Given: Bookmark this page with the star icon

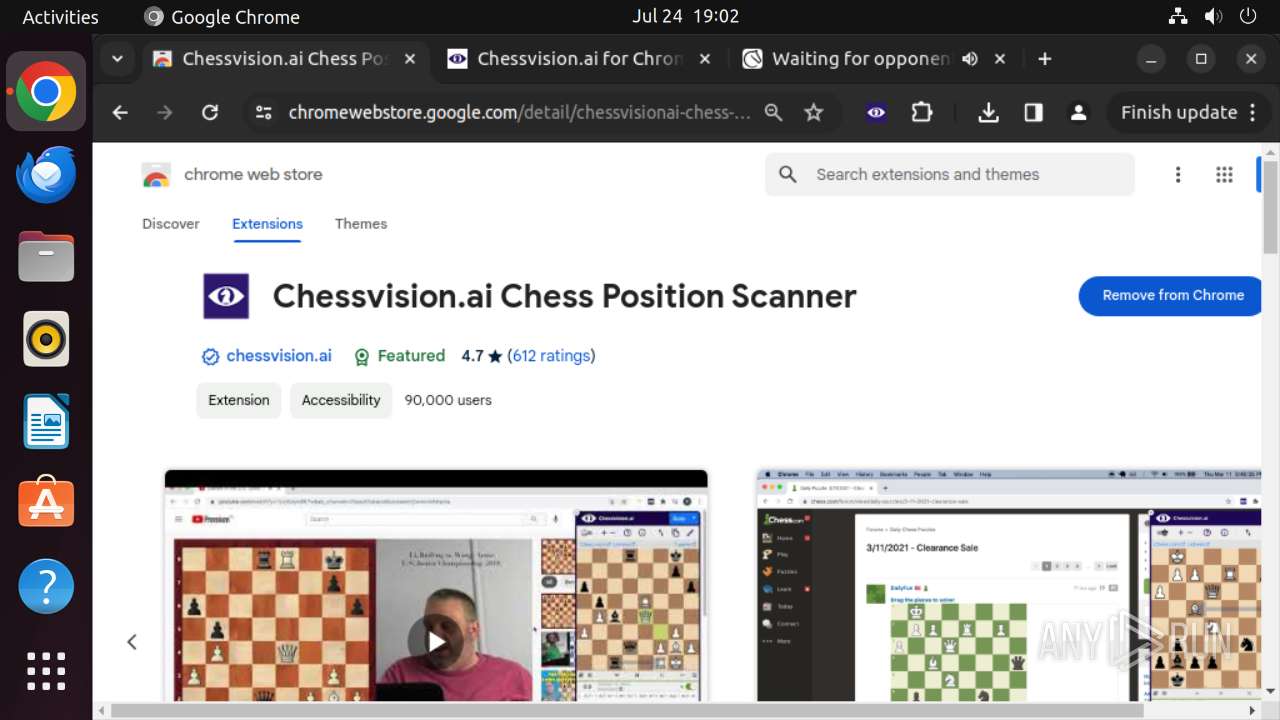Looking at the screenshot, I should [814, 113].
